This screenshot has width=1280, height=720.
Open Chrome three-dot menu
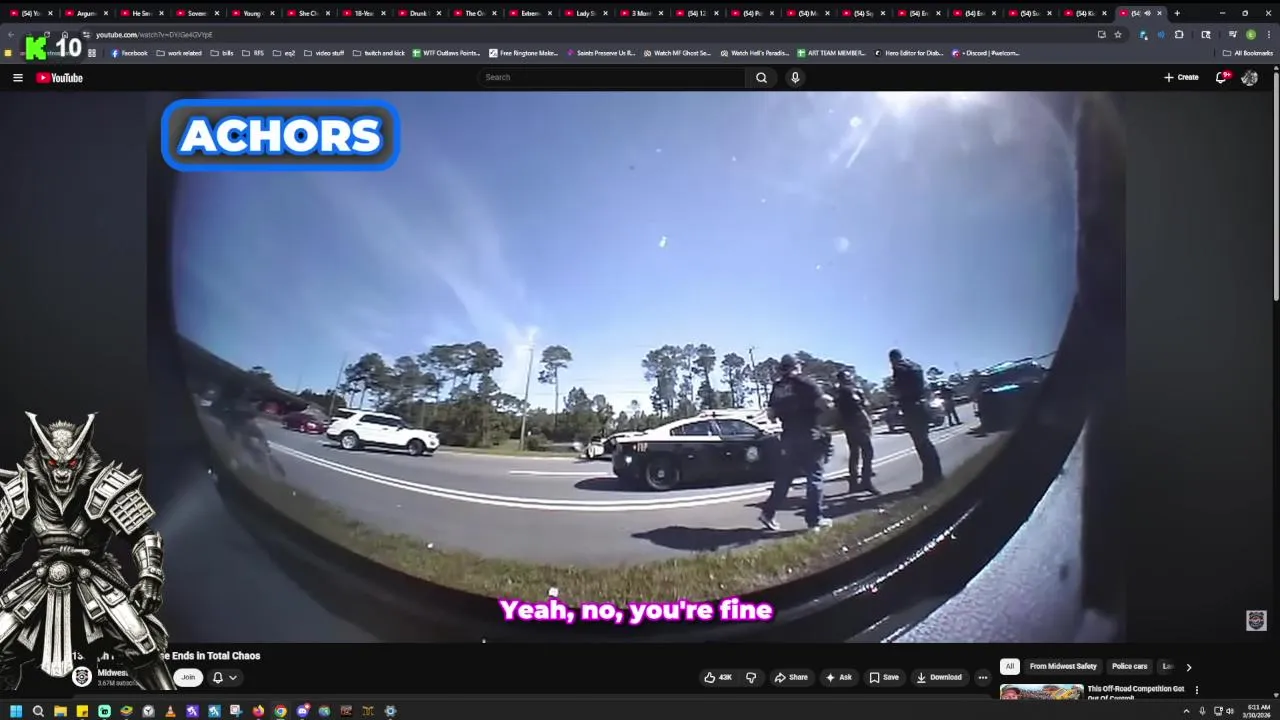tap(1269, 34)
